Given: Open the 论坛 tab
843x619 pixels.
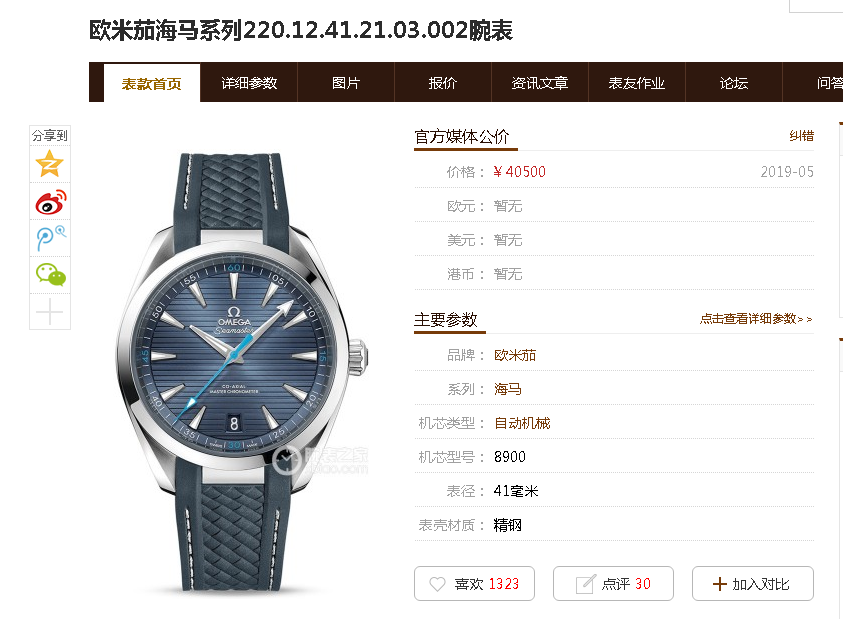Looking at the screenshot, I should coord(734,83).
